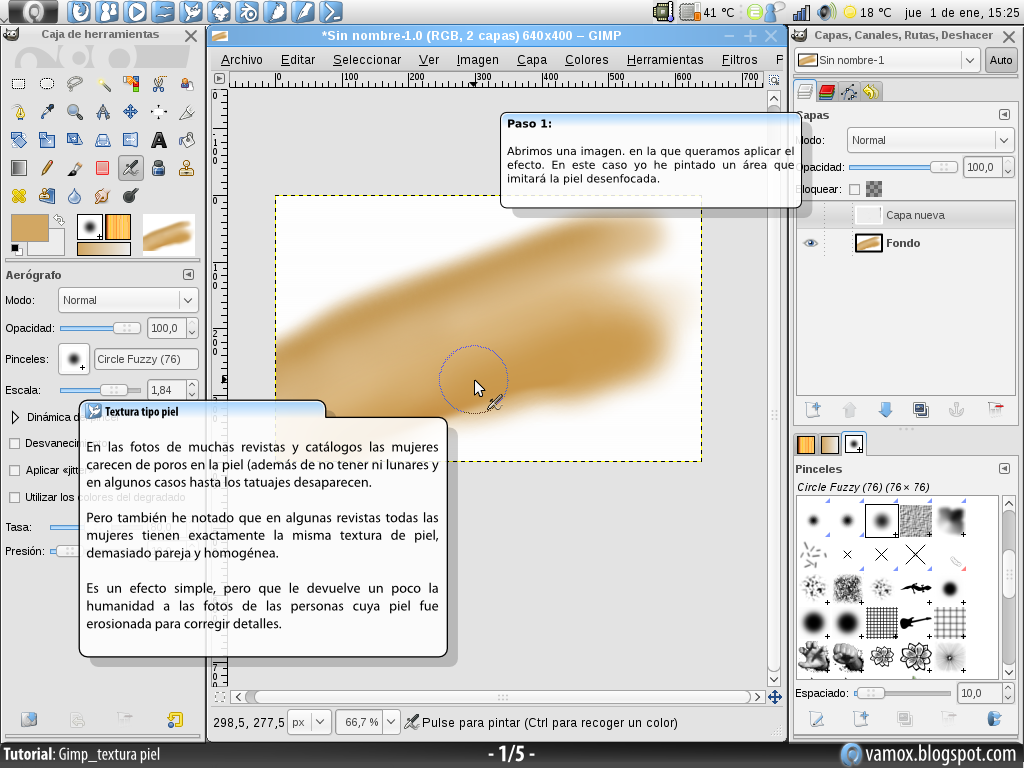Select the Zoom magnifier tool

(75, 112)
